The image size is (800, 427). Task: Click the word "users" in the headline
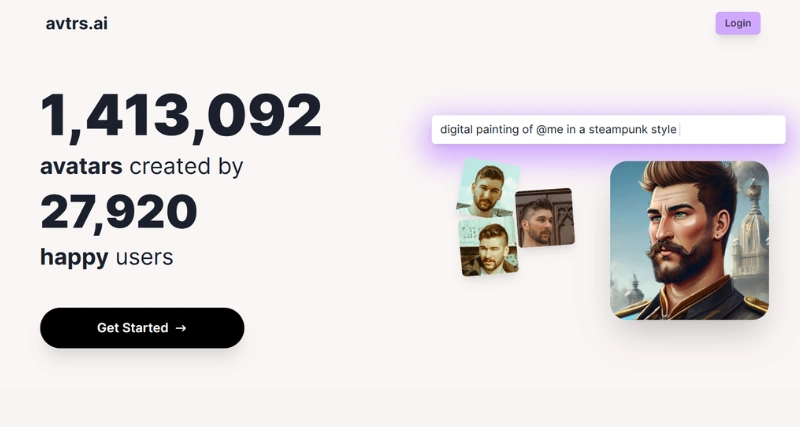(x=145, y=257)
